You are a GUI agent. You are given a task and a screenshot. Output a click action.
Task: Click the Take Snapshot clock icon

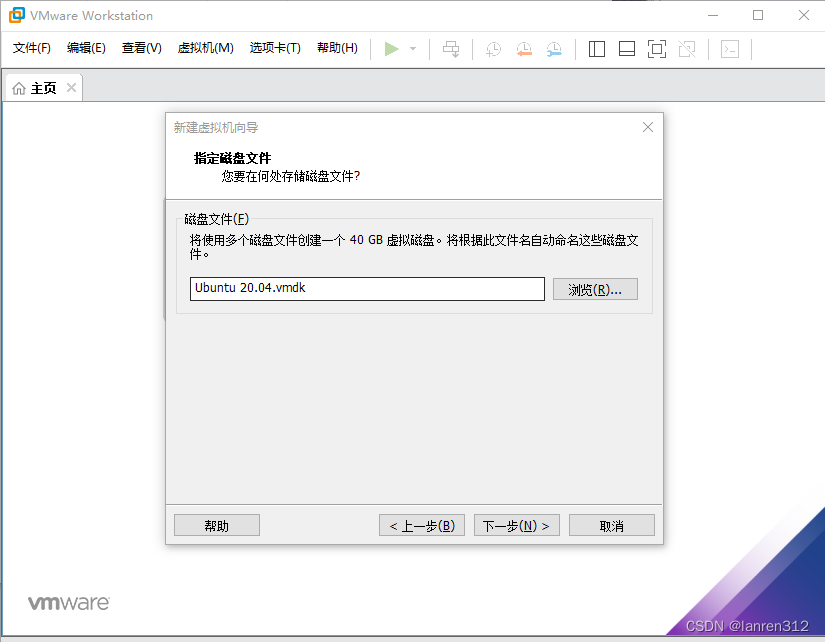point(494,48)
